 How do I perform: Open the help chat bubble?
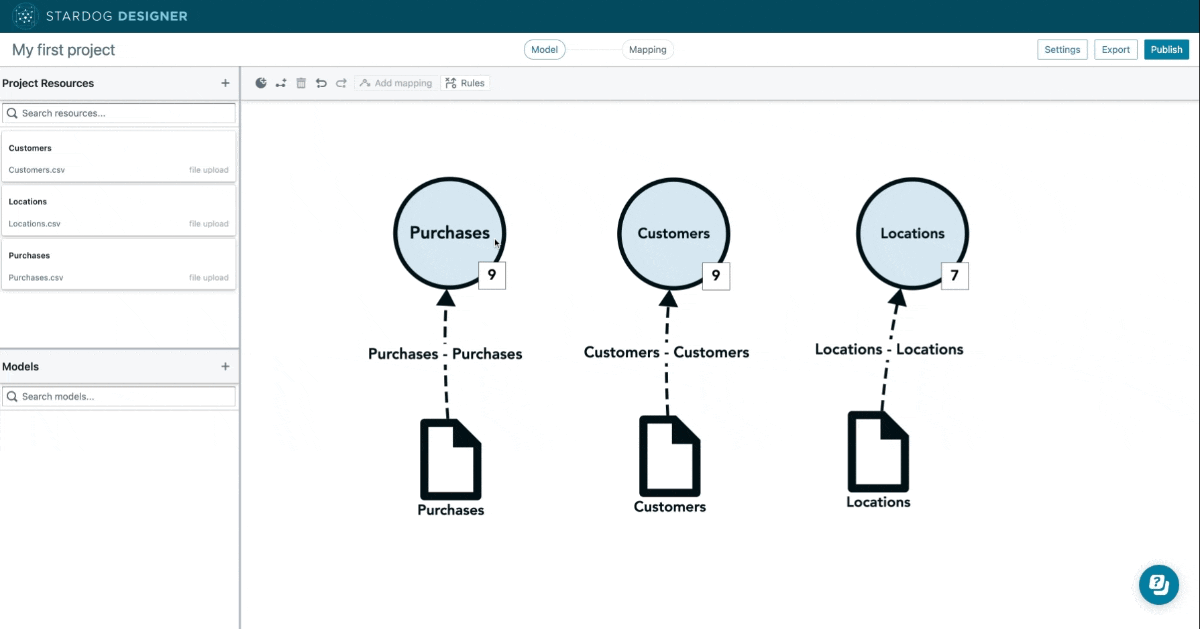point(1159,584)
